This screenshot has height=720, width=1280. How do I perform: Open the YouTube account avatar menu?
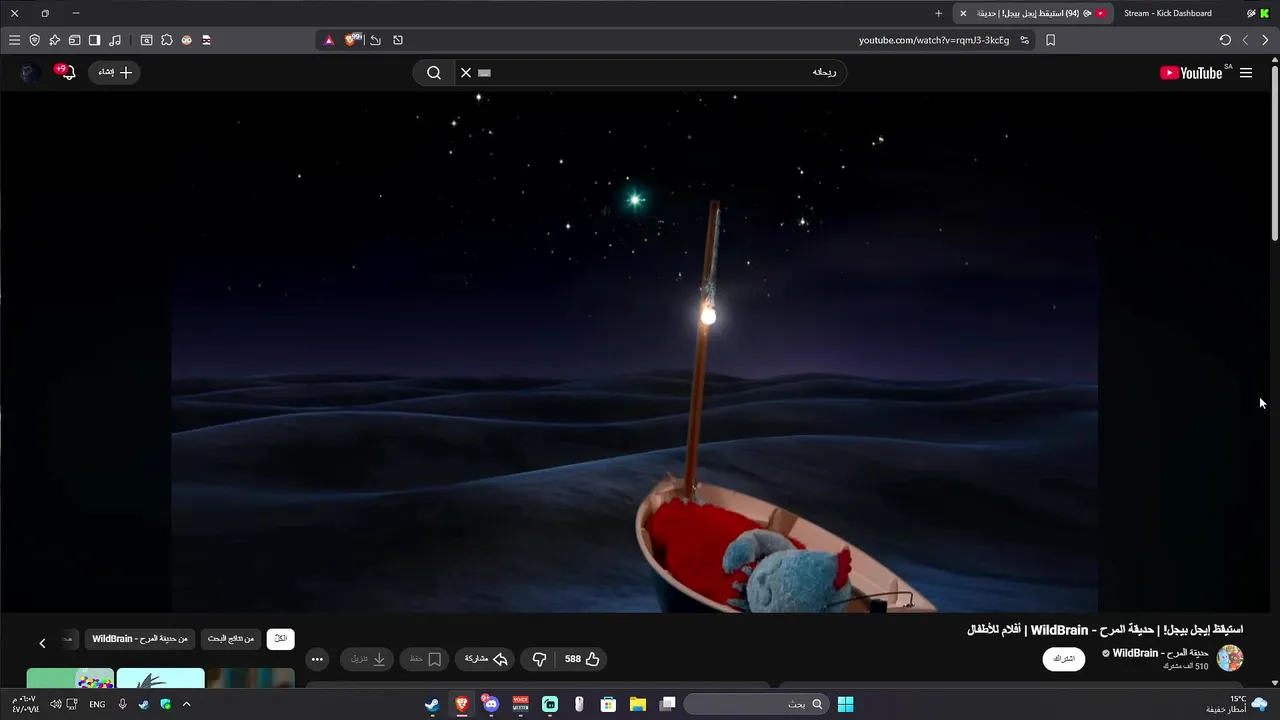point(29,72)
